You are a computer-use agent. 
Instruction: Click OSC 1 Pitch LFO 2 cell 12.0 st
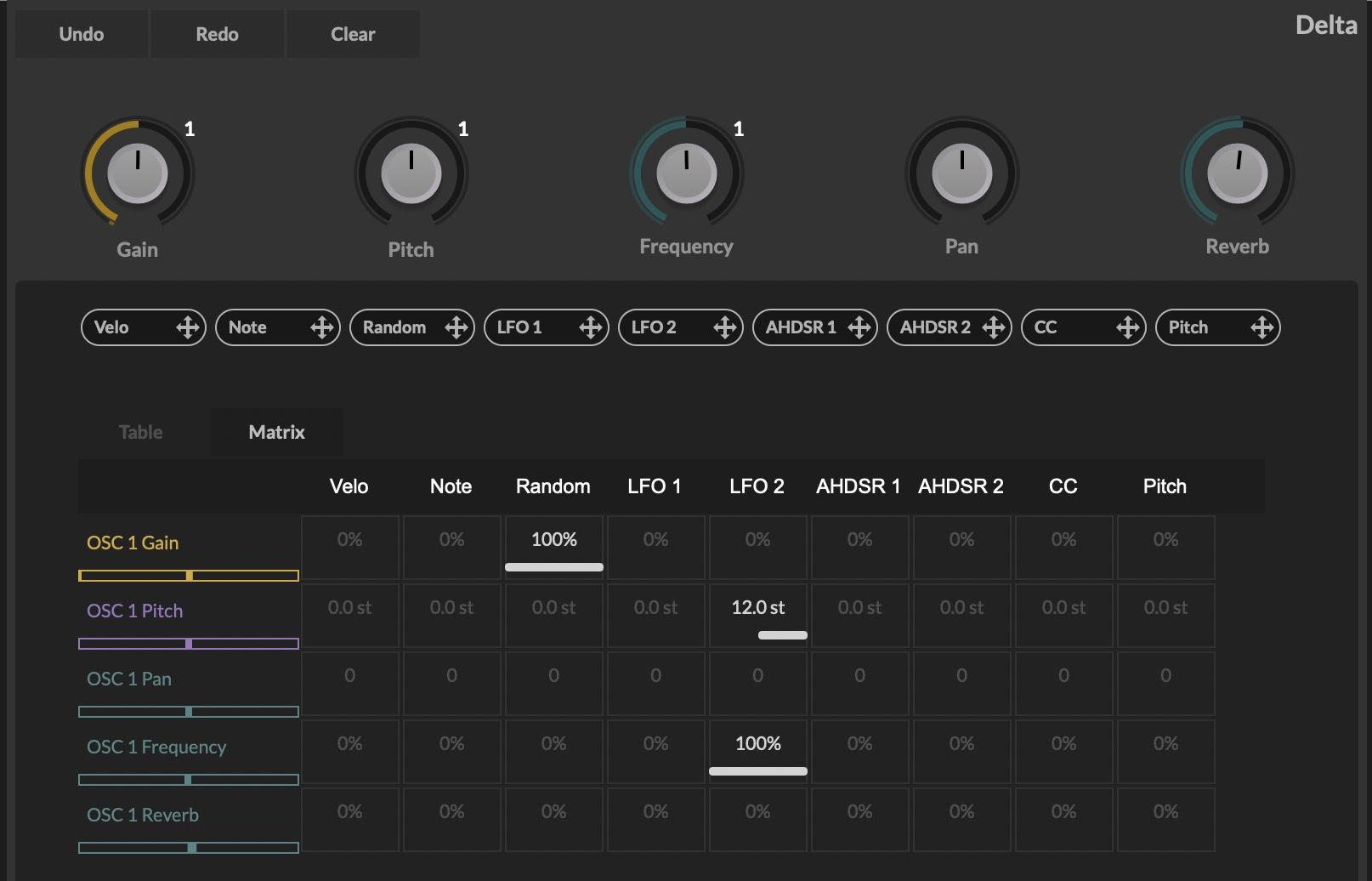(758, 616)
